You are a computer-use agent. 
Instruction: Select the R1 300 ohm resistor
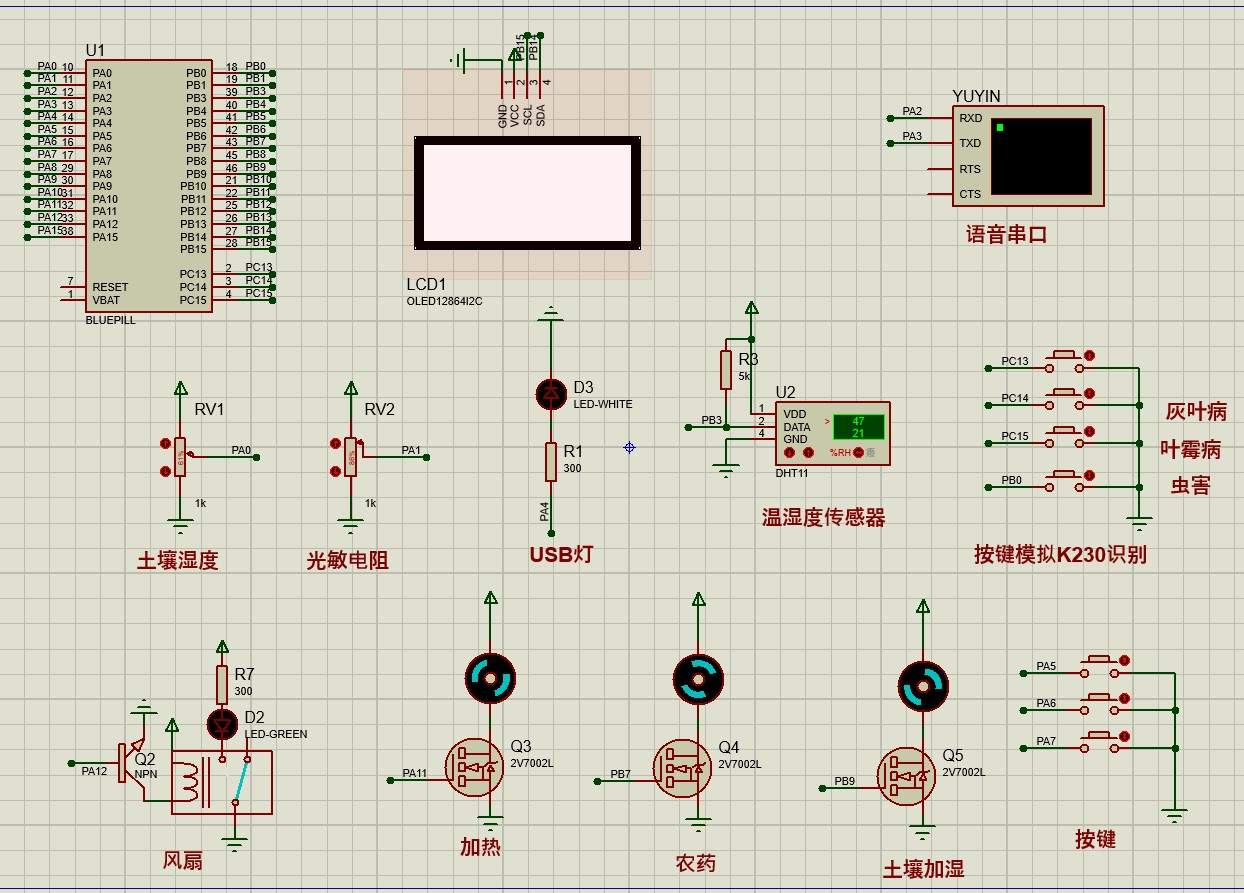[550, 462]
